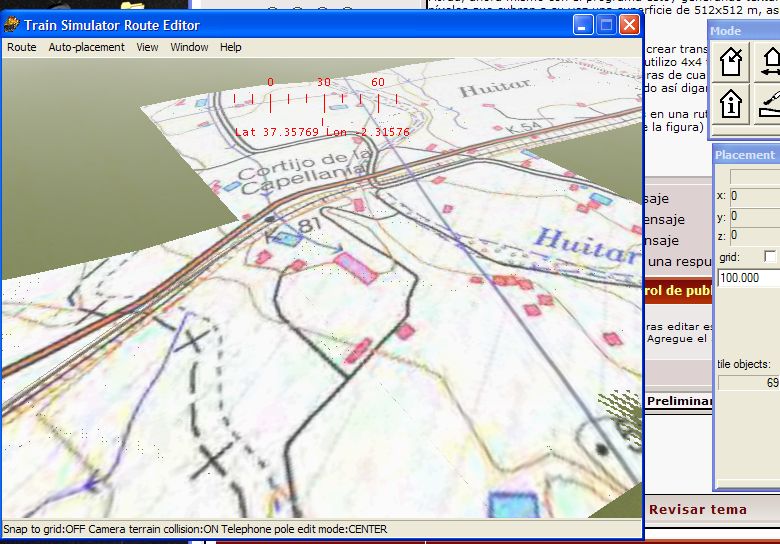Enable the grid checkbox in Placement
This screenshot has width=780, height=544.
point(769,257)
